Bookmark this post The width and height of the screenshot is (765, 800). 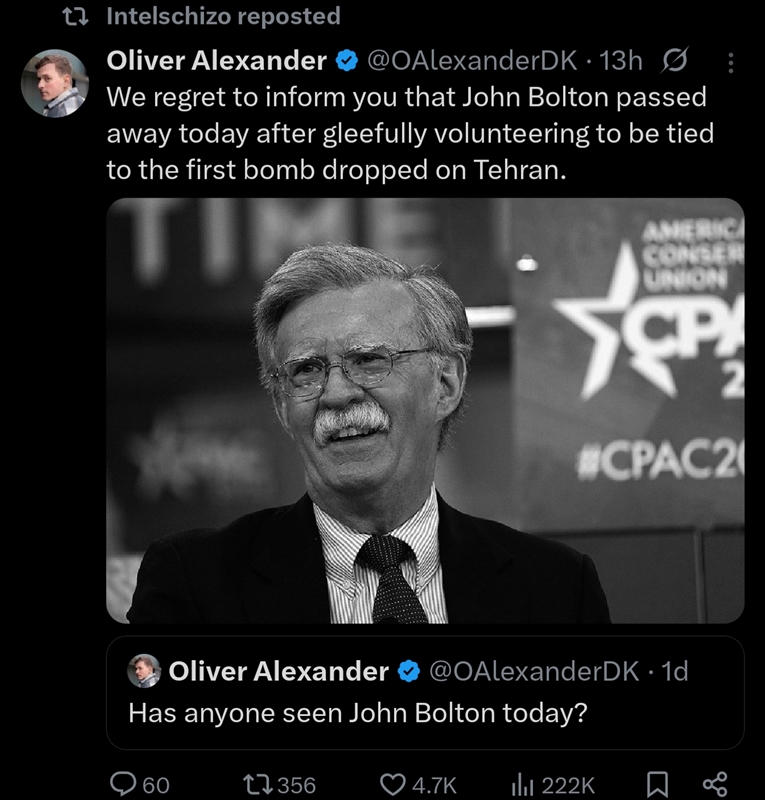[656, 785]
